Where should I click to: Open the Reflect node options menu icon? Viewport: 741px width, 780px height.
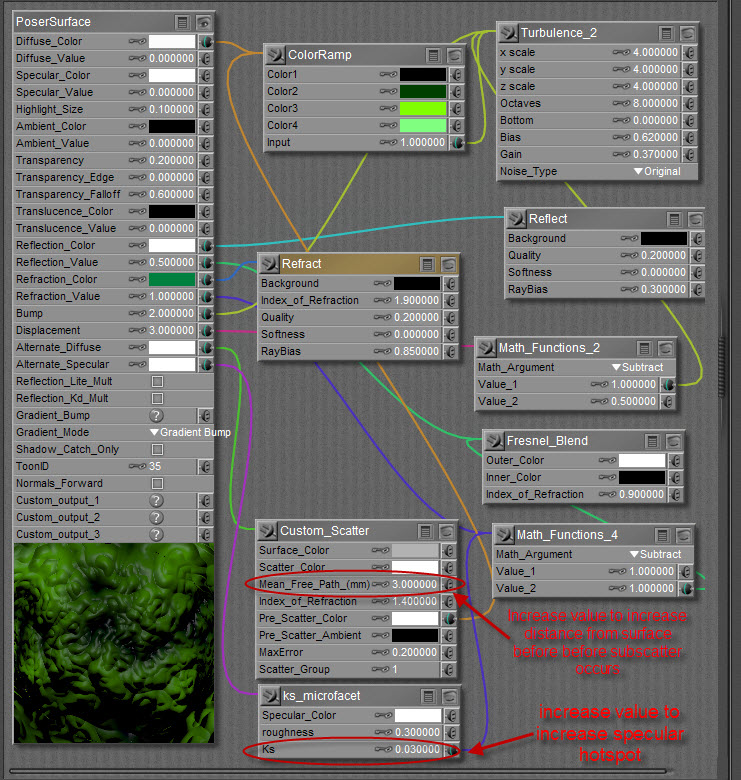click(x=674, y=219)
